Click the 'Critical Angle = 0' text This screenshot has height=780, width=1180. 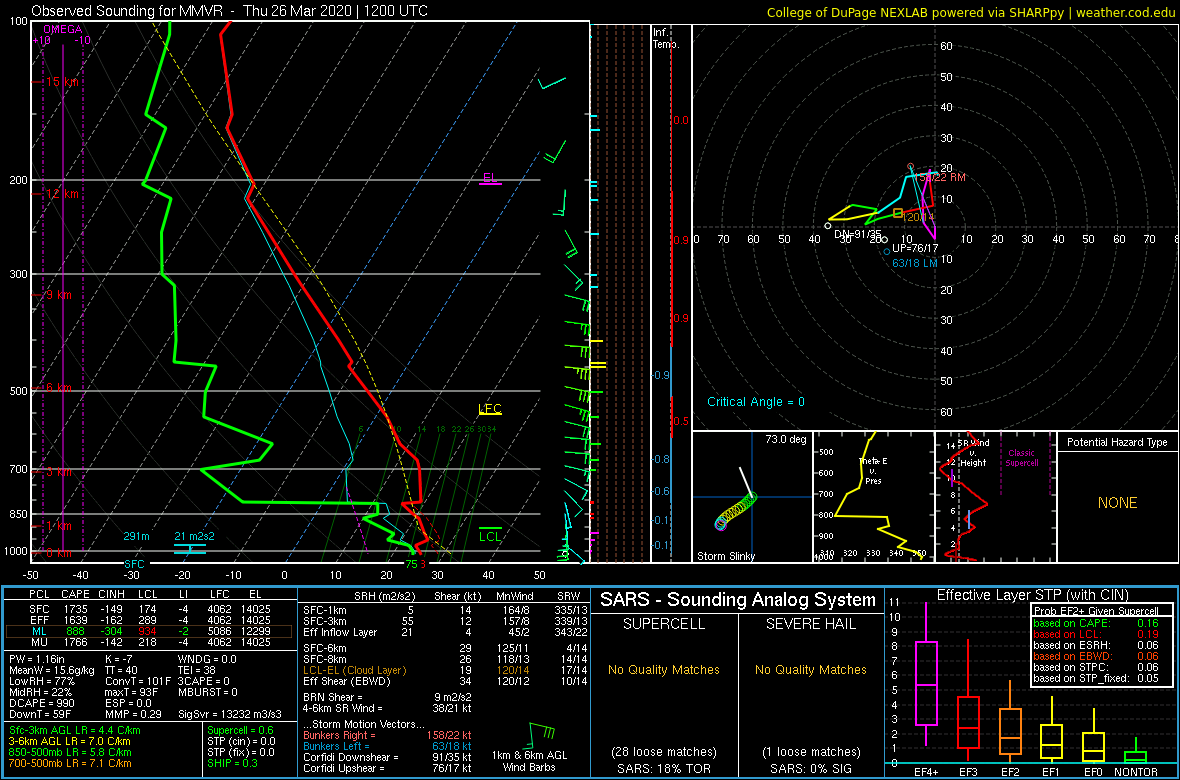point(756,402)
